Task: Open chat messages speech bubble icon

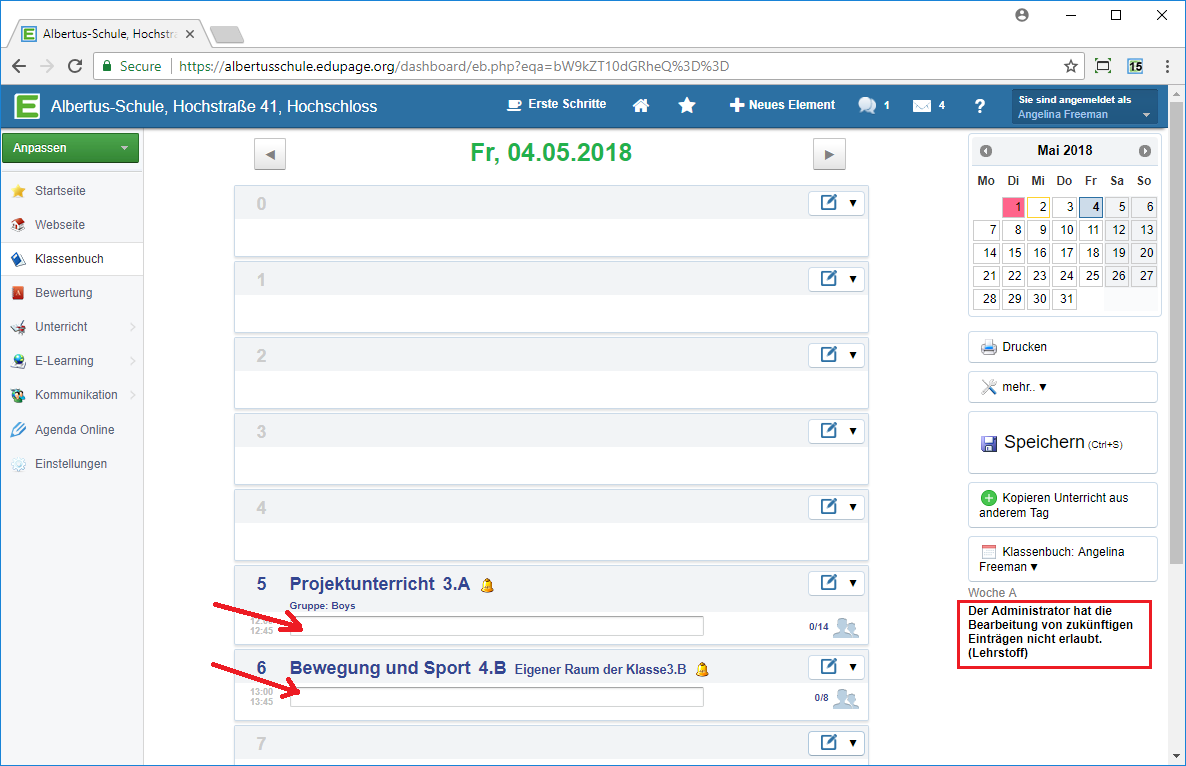Action: (x=867, y=105)
